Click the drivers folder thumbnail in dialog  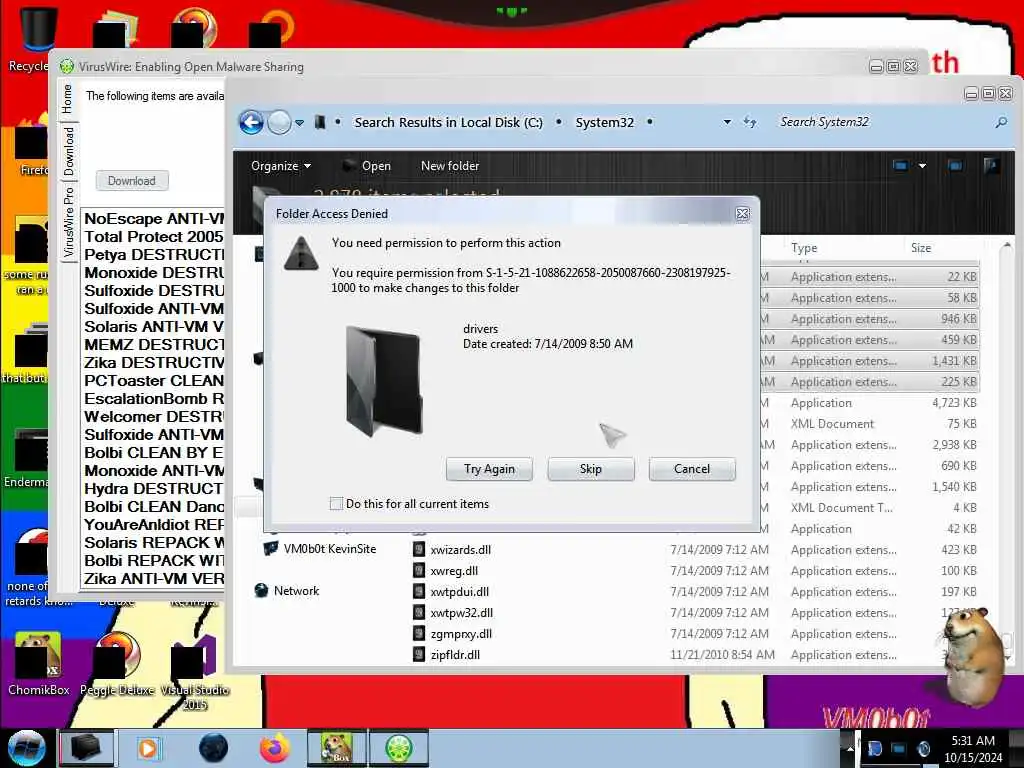click(385, 381)
